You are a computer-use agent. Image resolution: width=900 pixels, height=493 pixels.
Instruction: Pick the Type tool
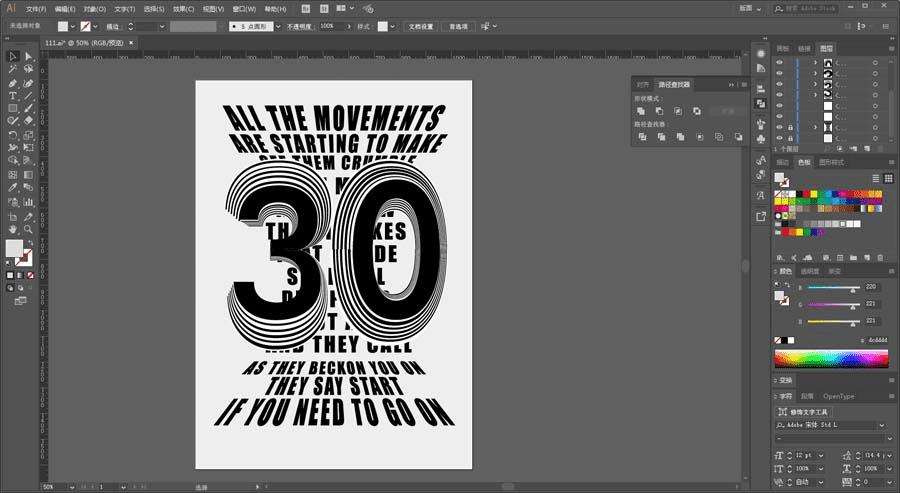click(13, 95)
